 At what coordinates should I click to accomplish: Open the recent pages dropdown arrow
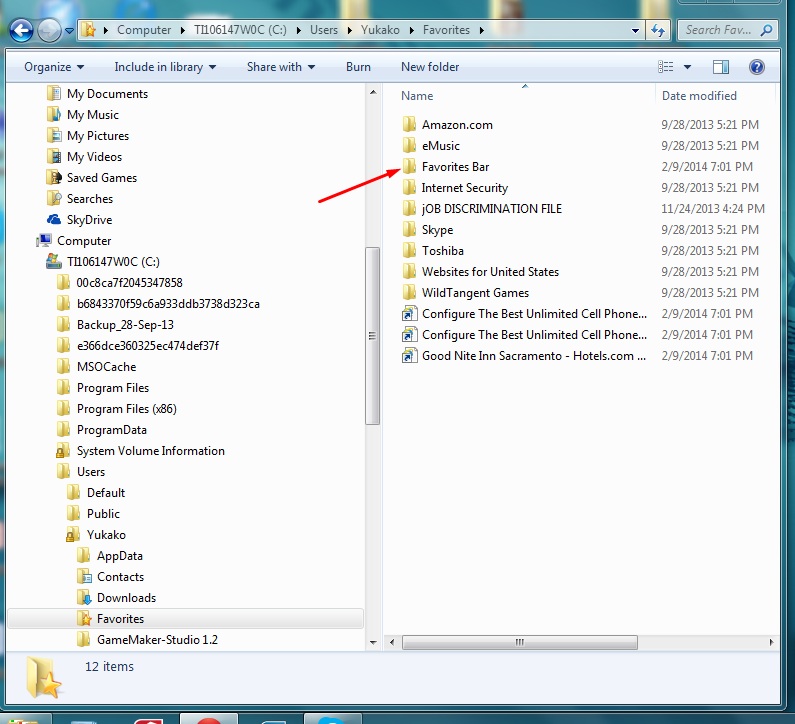pyautogui.click(x=69, y=31)
